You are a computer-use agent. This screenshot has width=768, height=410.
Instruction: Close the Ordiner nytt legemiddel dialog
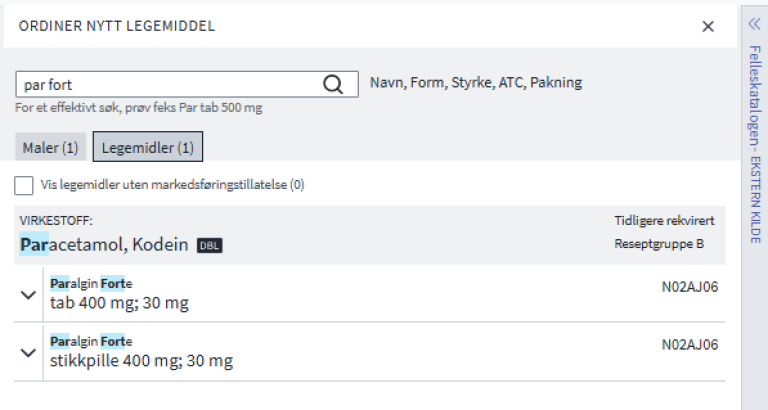tap(708, 26)
